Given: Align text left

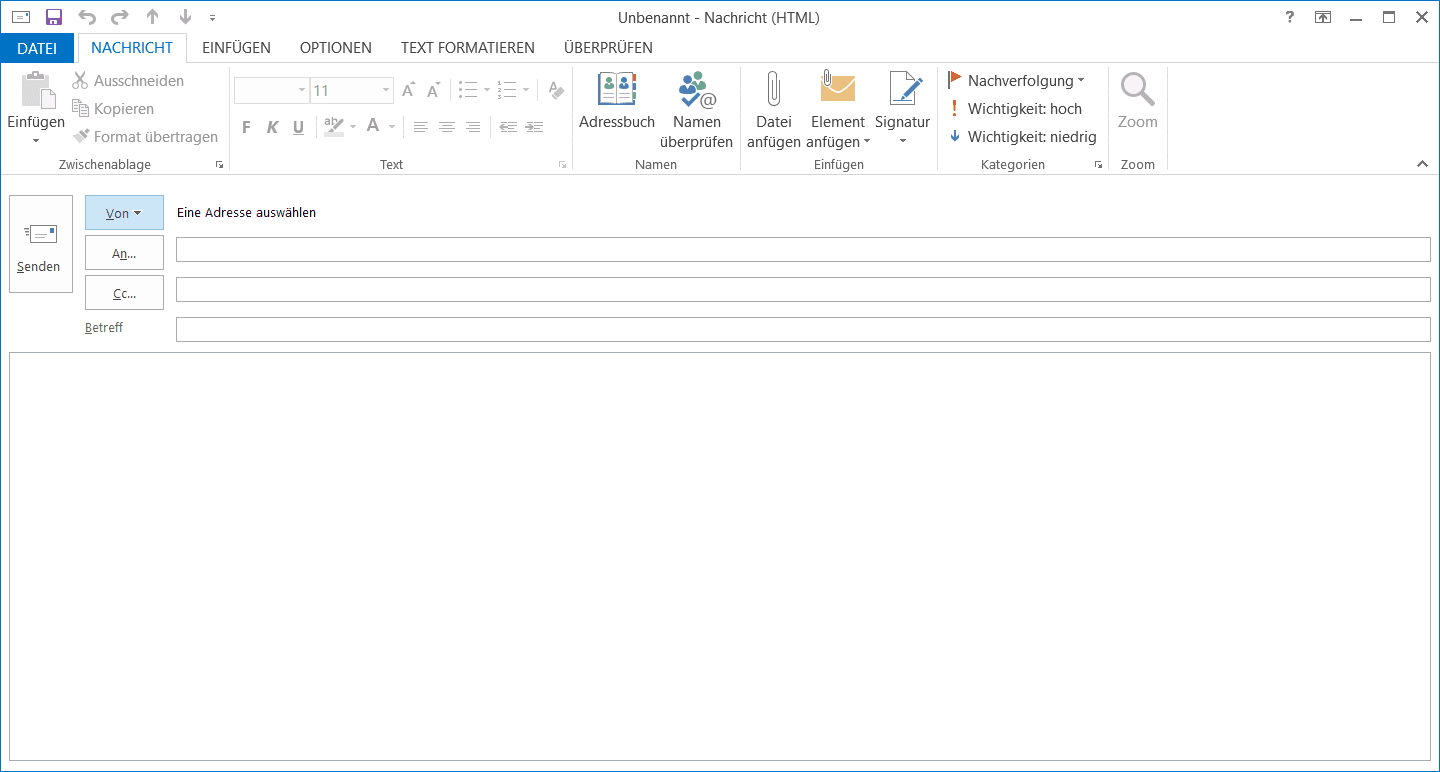Looking at the screenshot, I should click(x=421, y=127).
